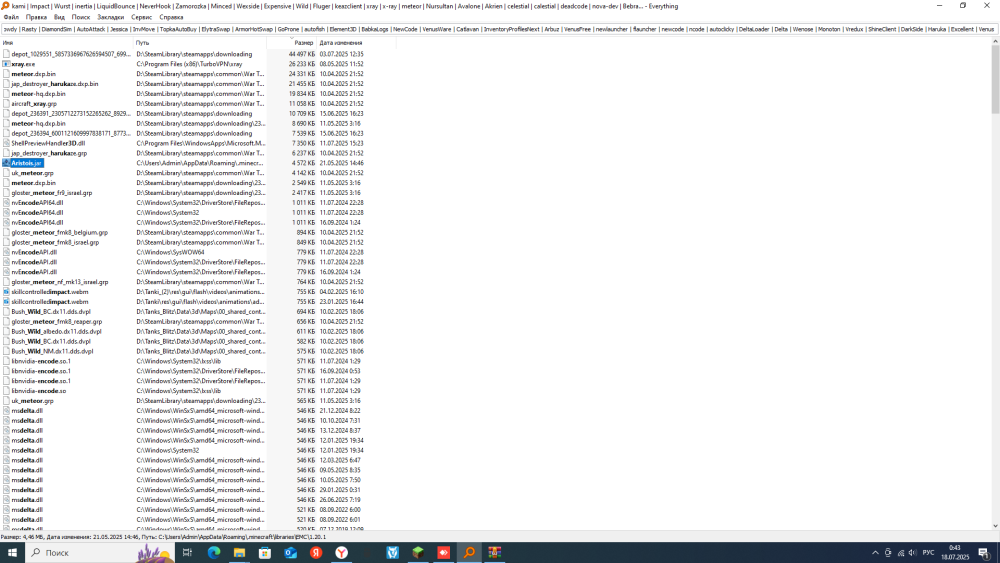Click the icon of skillcontrolledimpact.webm dated 04.02.2025
This screenshot has height=563, width=1000.
pyautogui.click(x=6, y=292)
